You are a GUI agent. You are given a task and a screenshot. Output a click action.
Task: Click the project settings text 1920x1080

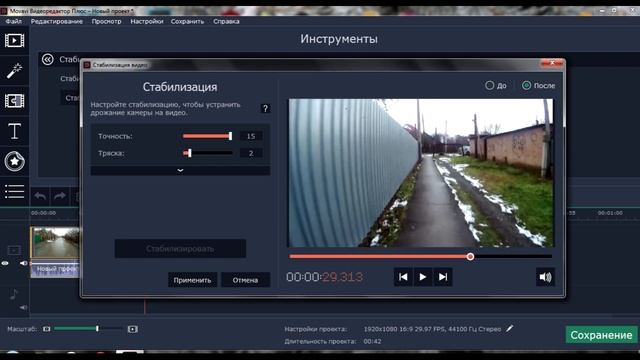[x=432, y=329]
